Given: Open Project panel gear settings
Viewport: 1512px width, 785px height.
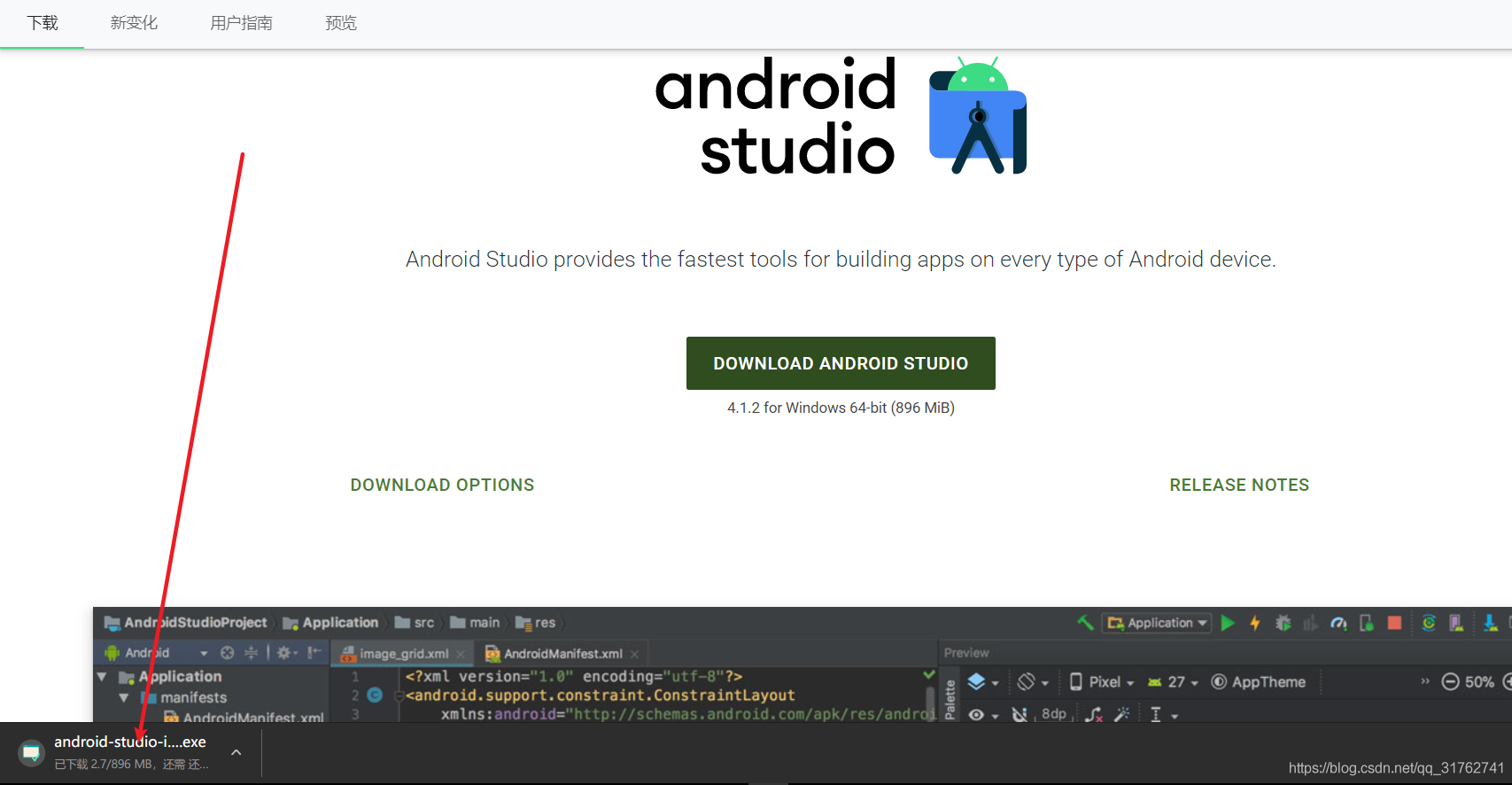Looking at the screenshot, I should (x=285, y=653).
